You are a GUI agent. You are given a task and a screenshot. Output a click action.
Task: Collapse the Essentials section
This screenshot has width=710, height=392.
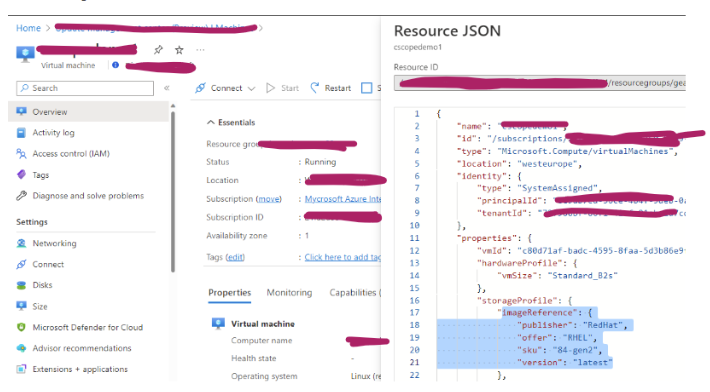(211, 122)
